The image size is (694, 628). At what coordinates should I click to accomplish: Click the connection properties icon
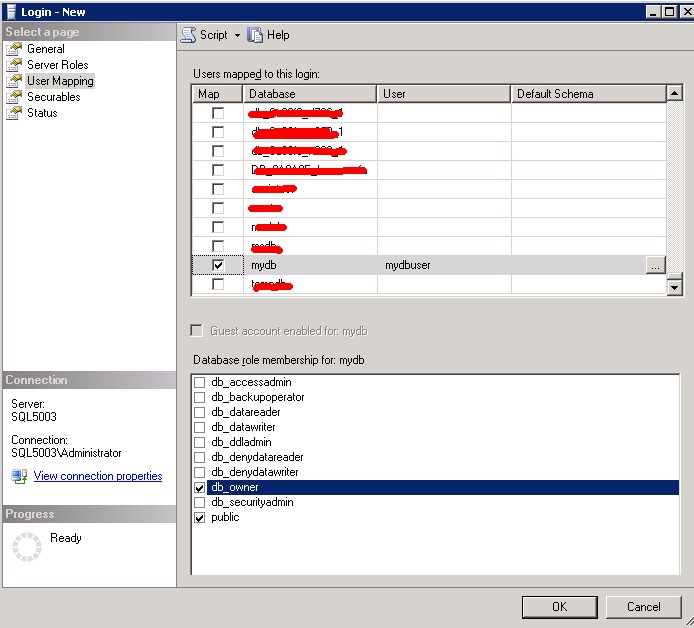pos(19,477)
